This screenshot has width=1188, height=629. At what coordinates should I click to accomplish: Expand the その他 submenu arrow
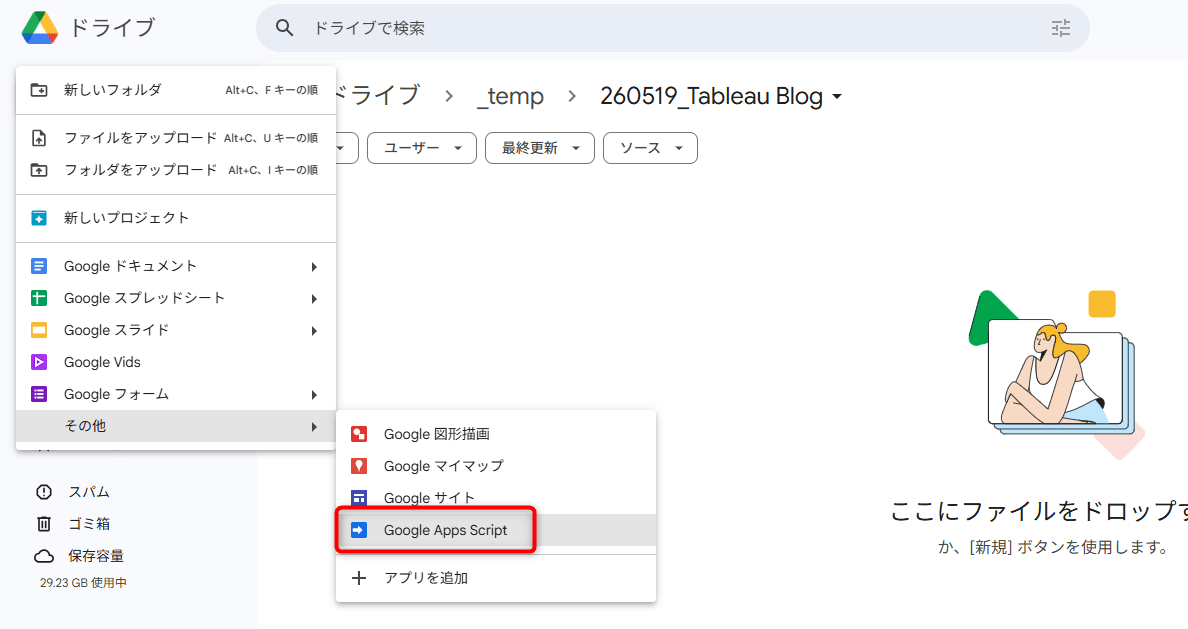314,427
